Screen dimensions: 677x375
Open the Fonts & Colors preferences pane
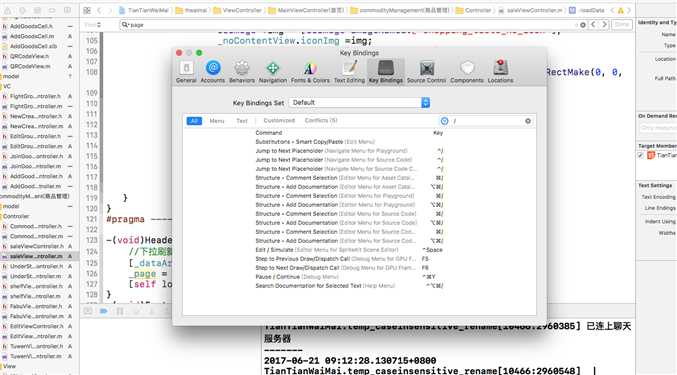pos(310,72)
